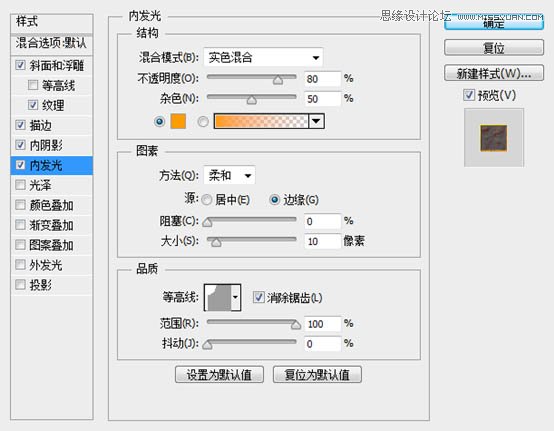554x431 pixels.
Task: Click the 设置为默认值 button
Action: pyautogui.click(x=219, y=374)
